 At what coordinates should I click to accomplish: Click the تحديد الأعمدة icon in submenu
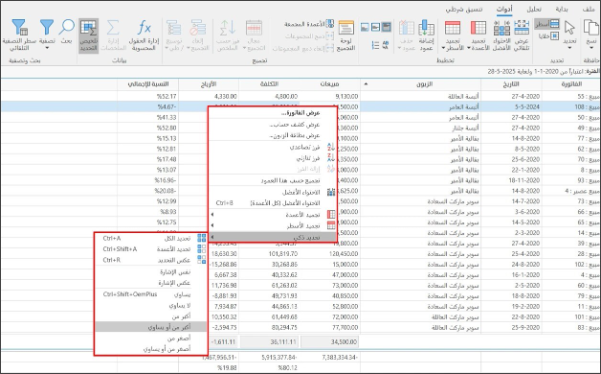pyautogui.click(x=202, y=249)
